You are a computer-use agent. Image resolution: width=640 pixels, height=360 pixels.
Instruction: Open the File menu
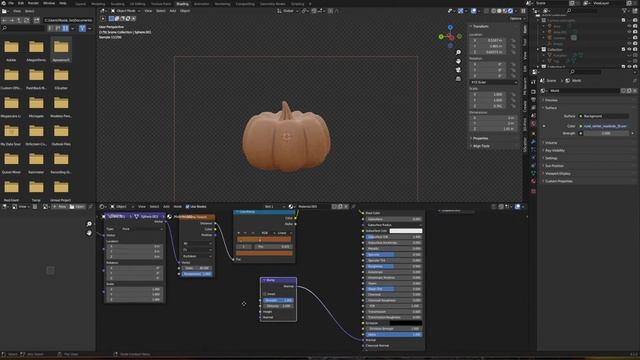pos(11,3)
